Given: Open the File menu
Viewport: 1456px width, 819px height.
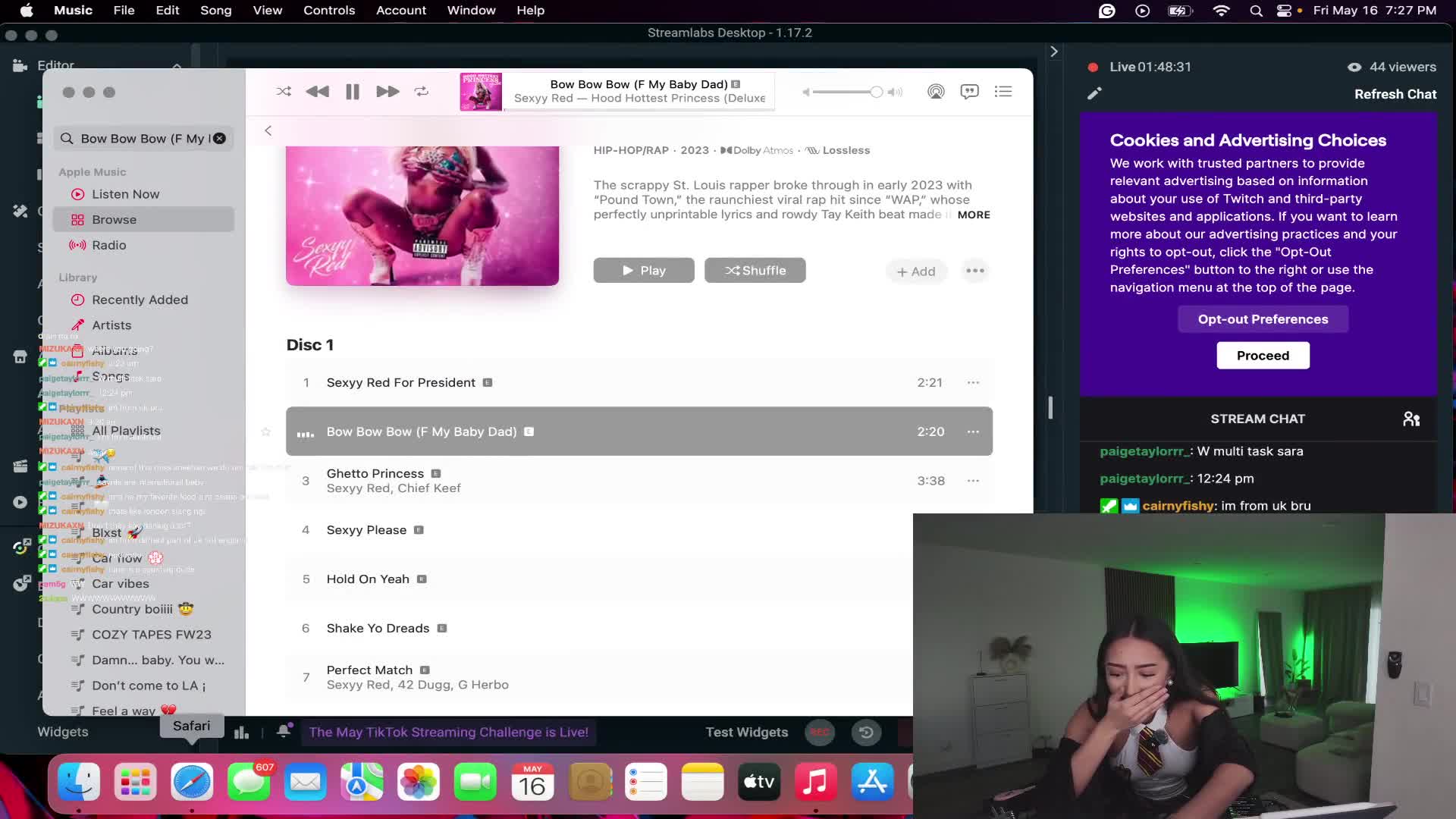Looking at the screenshot, I should tap(124, 11).
